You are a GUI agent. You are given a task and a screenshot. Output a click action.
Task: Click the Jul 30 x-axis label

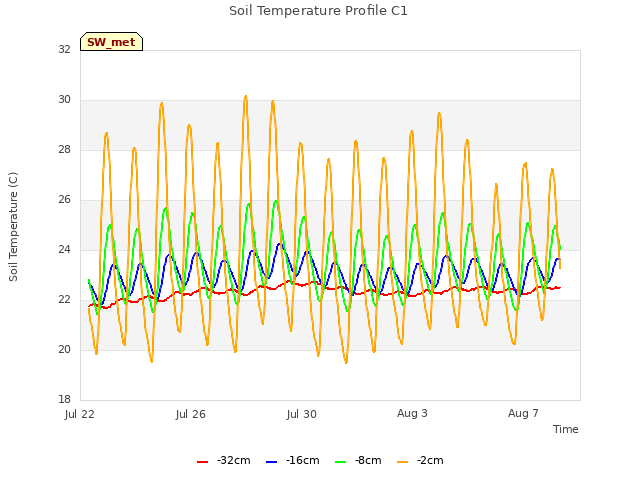click(302, 414)
